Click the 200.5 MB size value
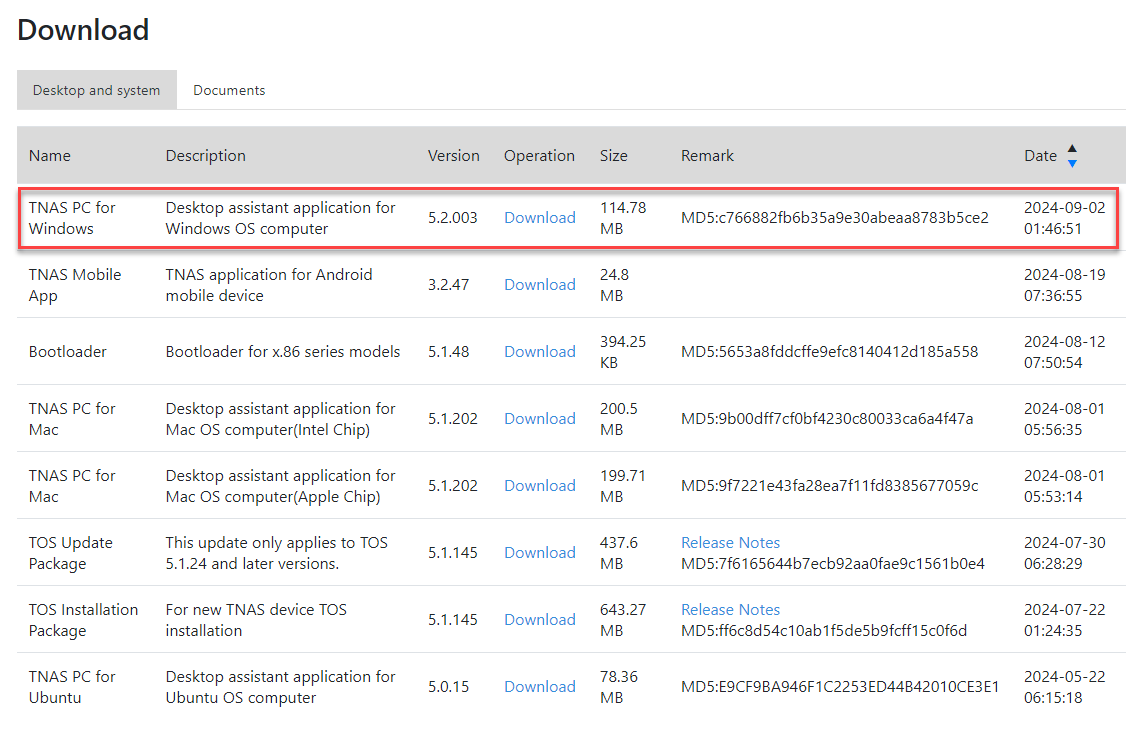 pyautogui.click(x=619, y=418)
